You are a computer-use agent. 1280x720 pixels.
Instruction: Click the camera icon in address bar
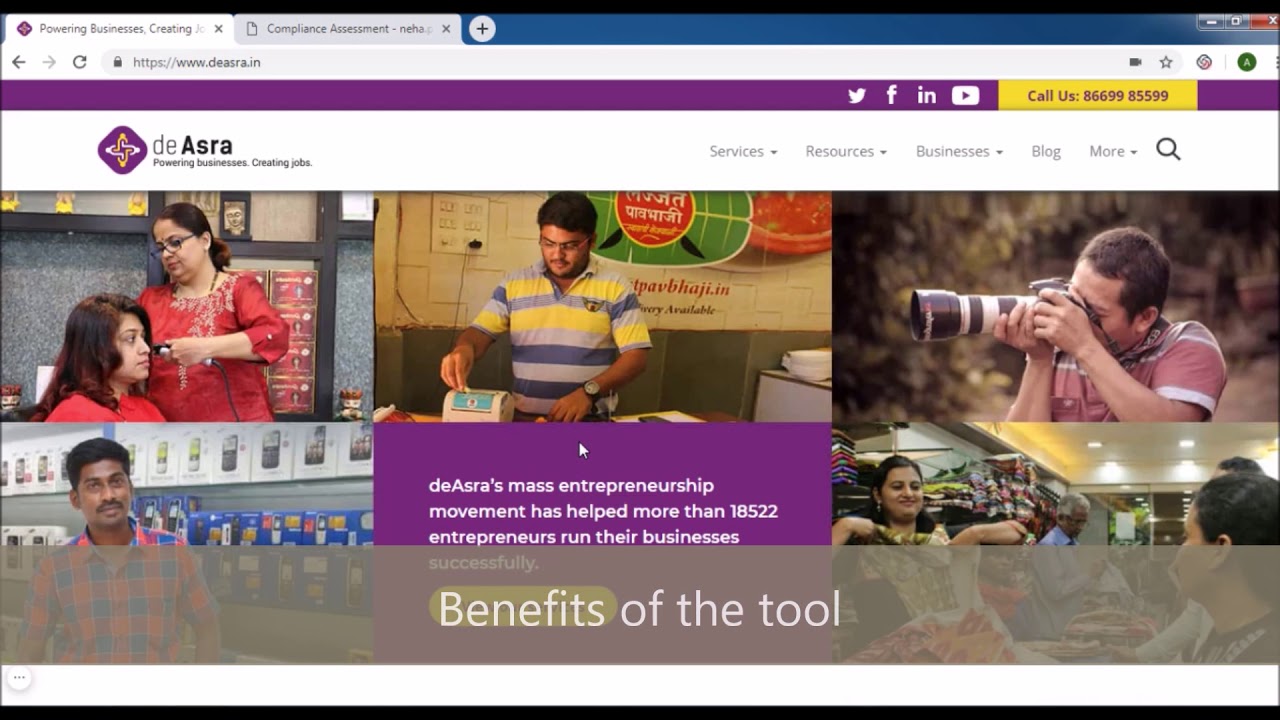pyautogui.click(x=1135, y=62)
